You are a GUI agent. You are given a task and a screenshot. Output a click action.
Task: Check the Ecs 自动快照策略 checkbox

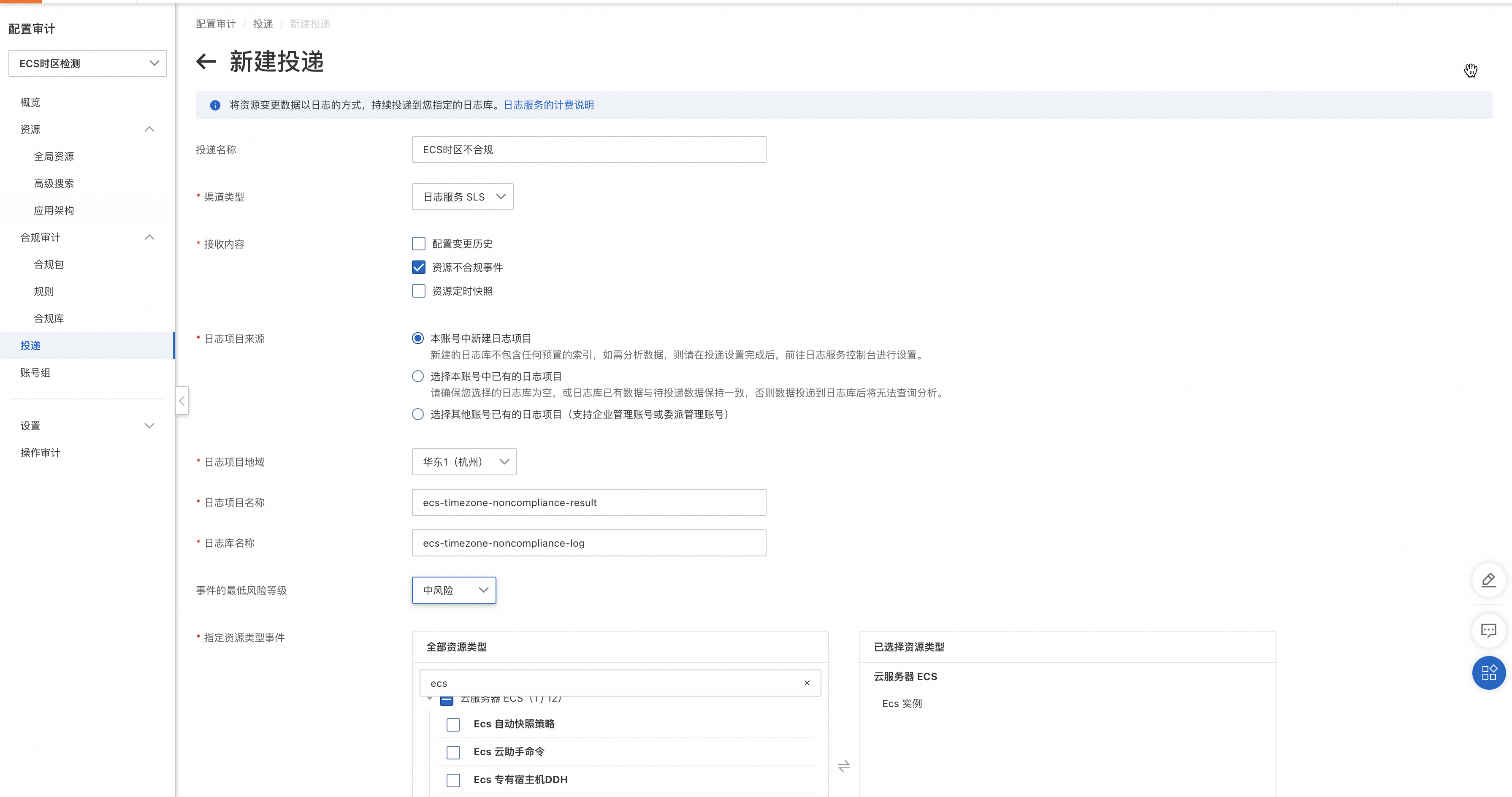coord(453,724)
